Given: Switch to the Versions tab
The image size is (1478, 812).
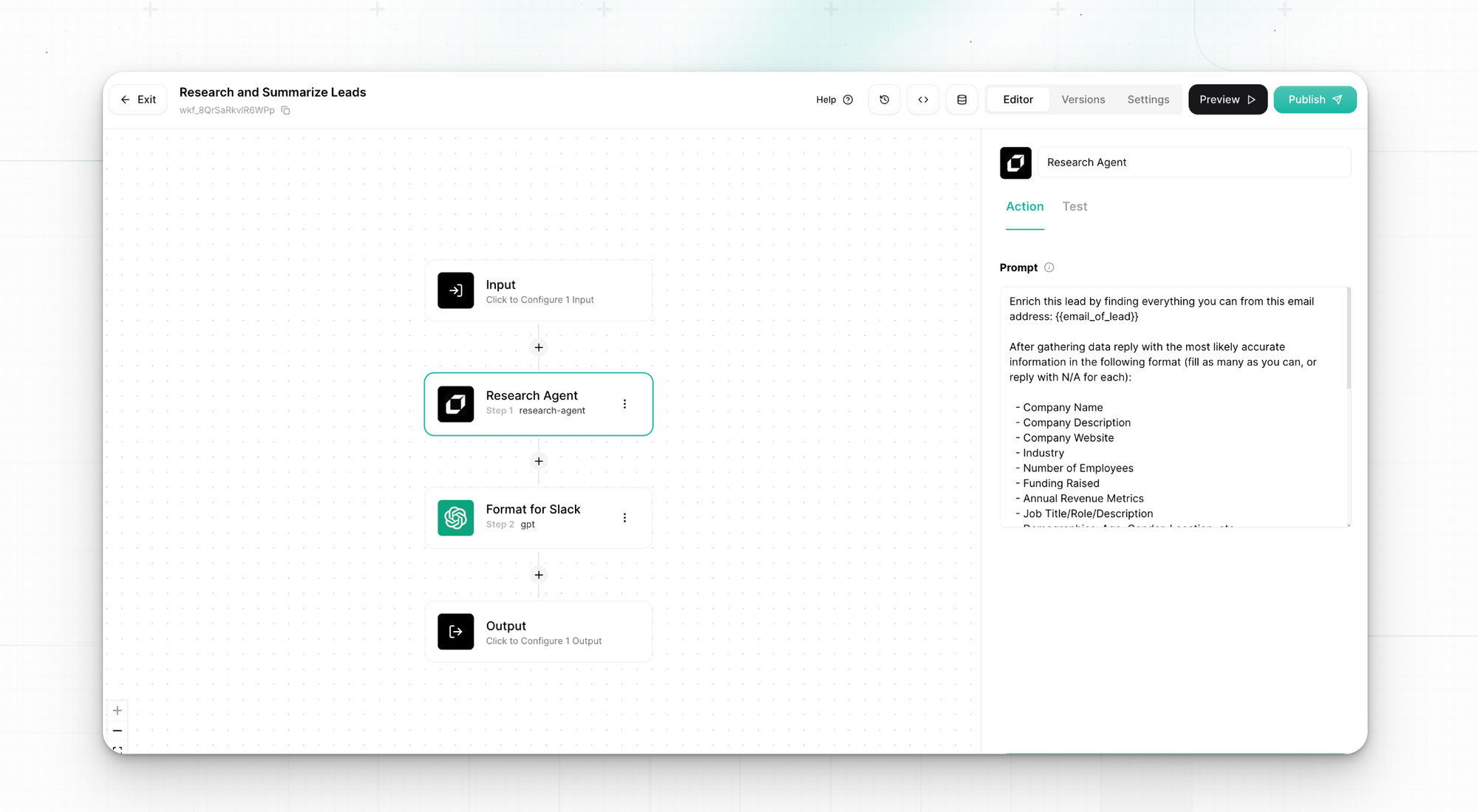Looking at the screenshot, I should 1083,100.
